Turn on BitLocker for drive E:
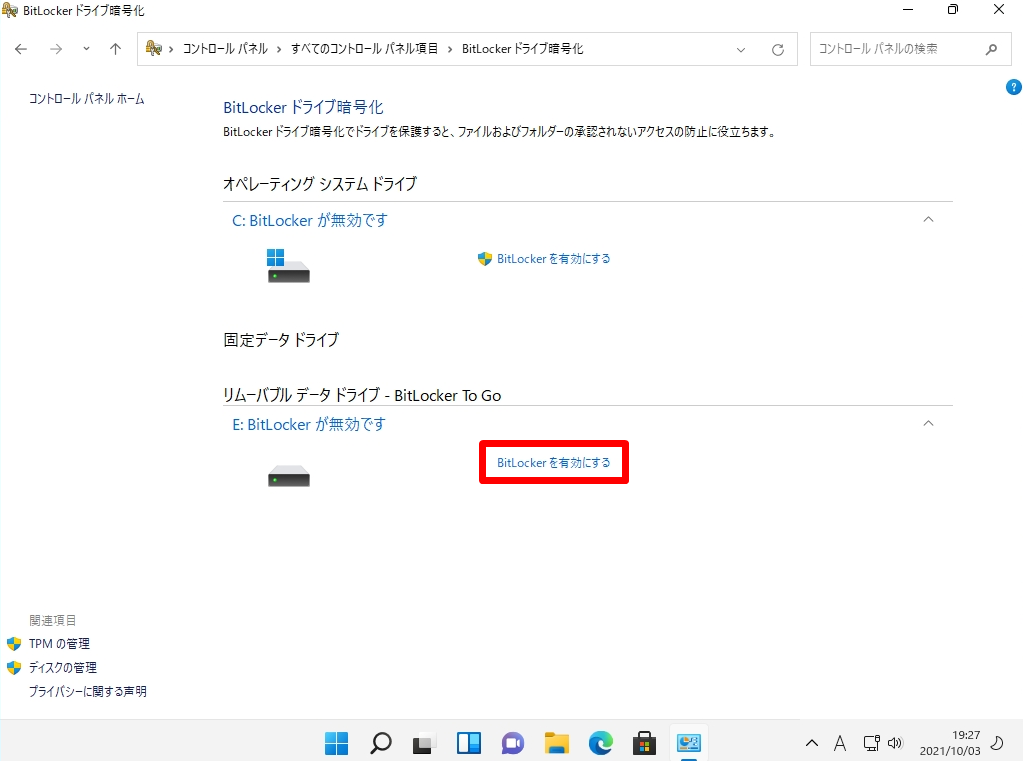Screen dimensions: 1023x761 coord(553,463)
